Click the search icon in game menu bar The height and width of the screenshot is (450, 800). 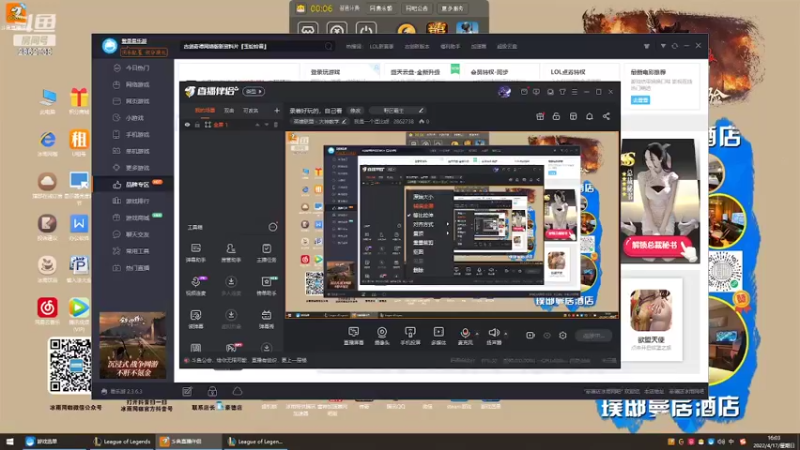328,46
